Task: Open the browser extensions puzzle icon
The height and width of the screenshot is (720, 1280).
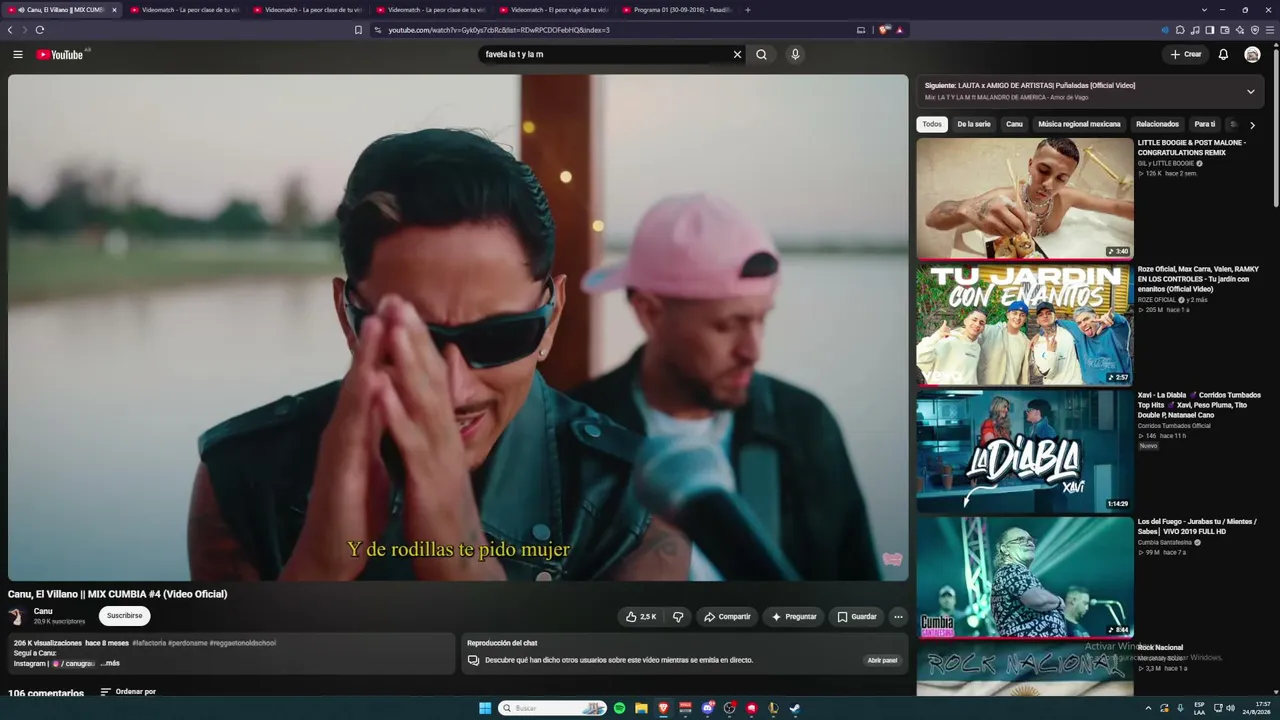Action: 1180,30
